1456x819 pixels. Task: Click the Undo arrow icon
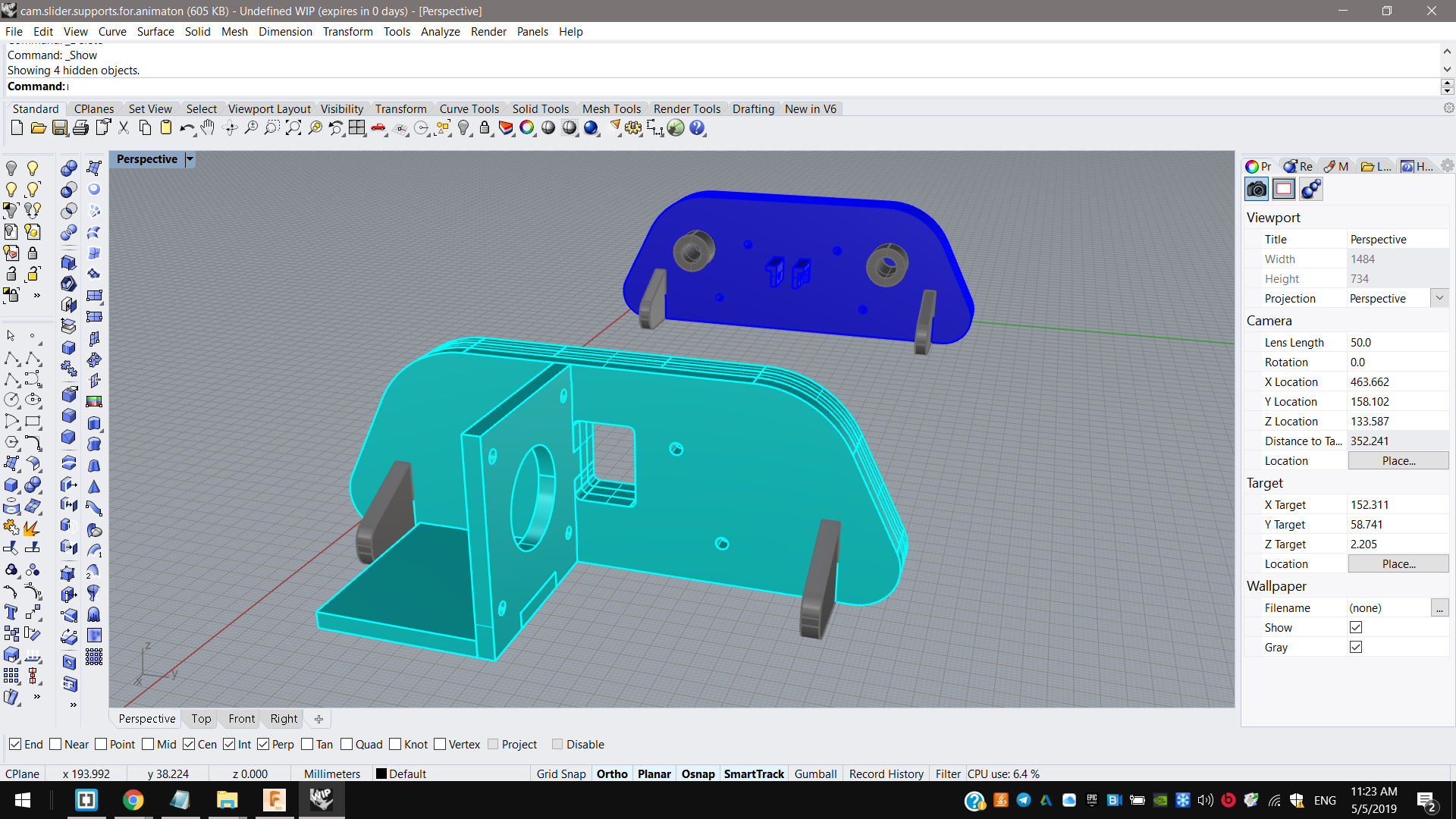tap(187, 128)
